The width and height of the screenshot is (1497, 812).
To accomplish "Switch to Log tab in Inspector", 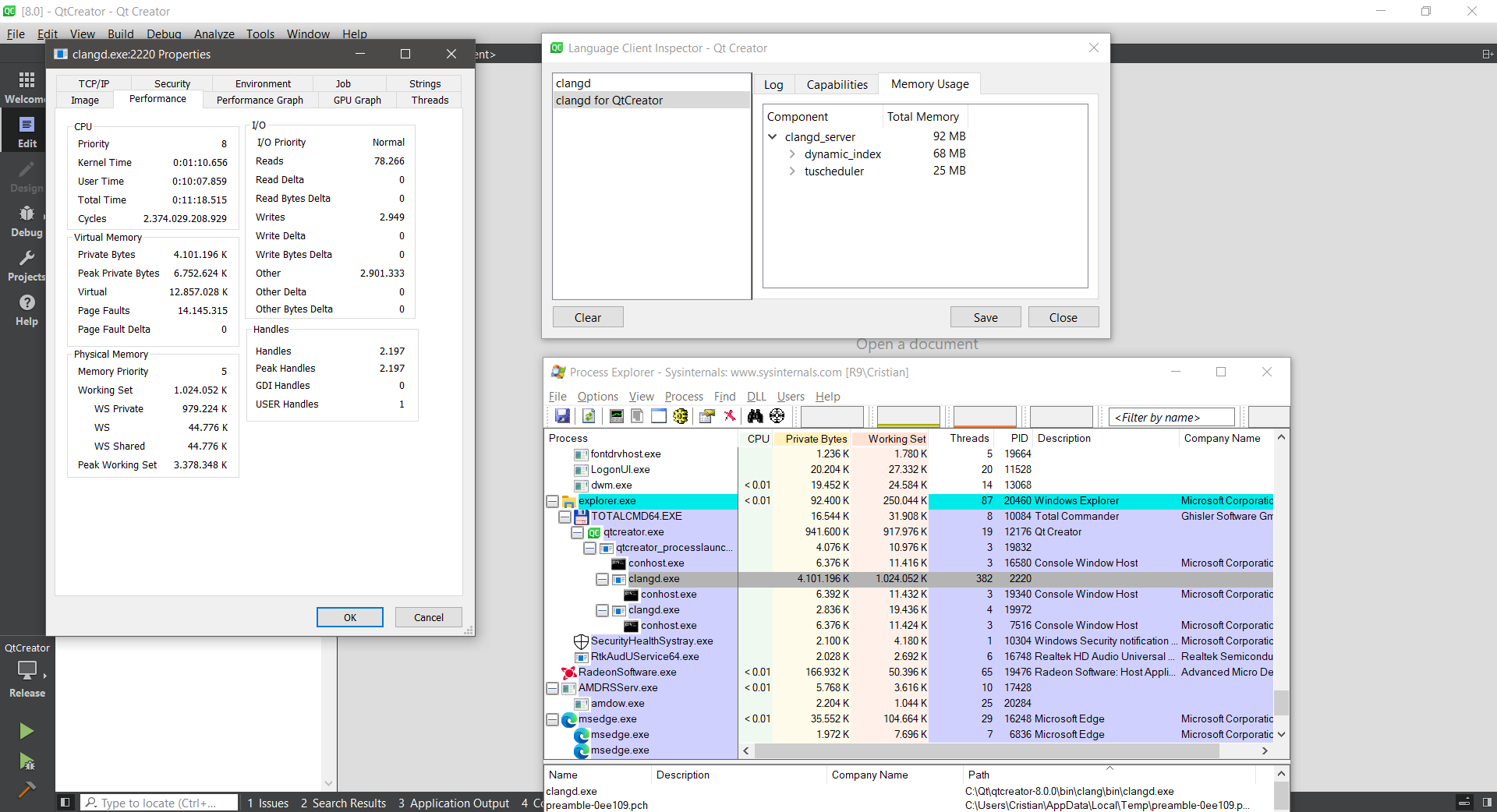I will pos(773,84).
